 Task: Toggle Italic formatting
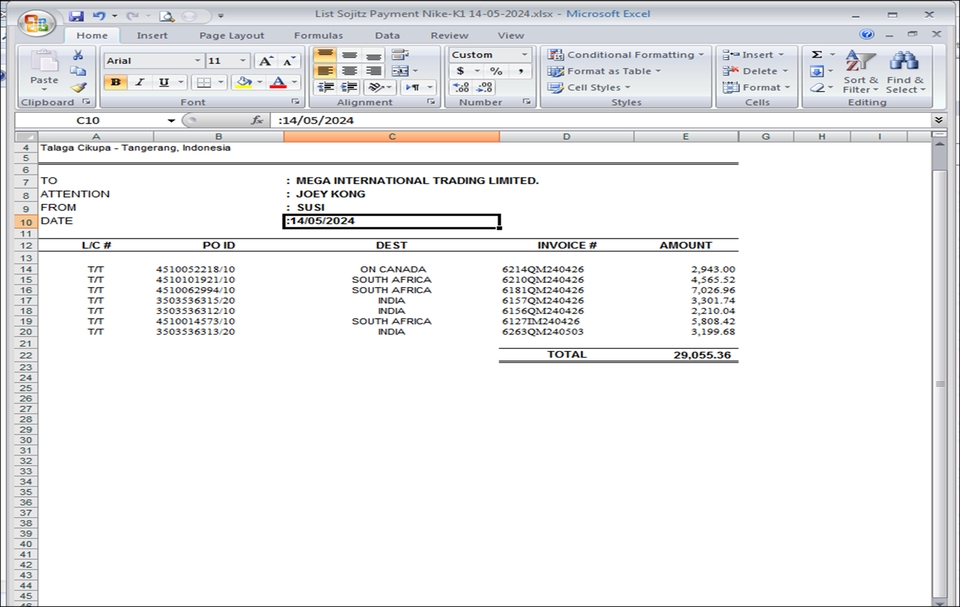140,82
